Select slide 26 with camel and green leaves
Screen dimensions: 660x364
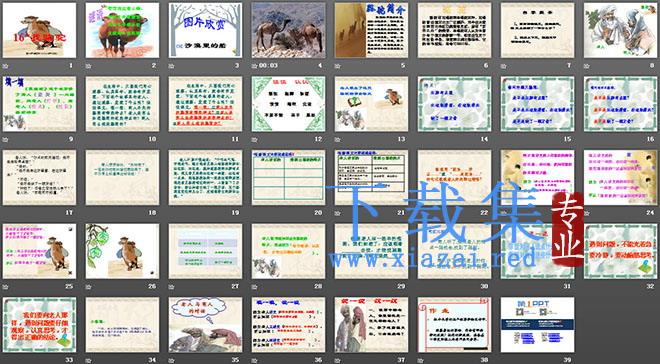click(x=122, y=251)
